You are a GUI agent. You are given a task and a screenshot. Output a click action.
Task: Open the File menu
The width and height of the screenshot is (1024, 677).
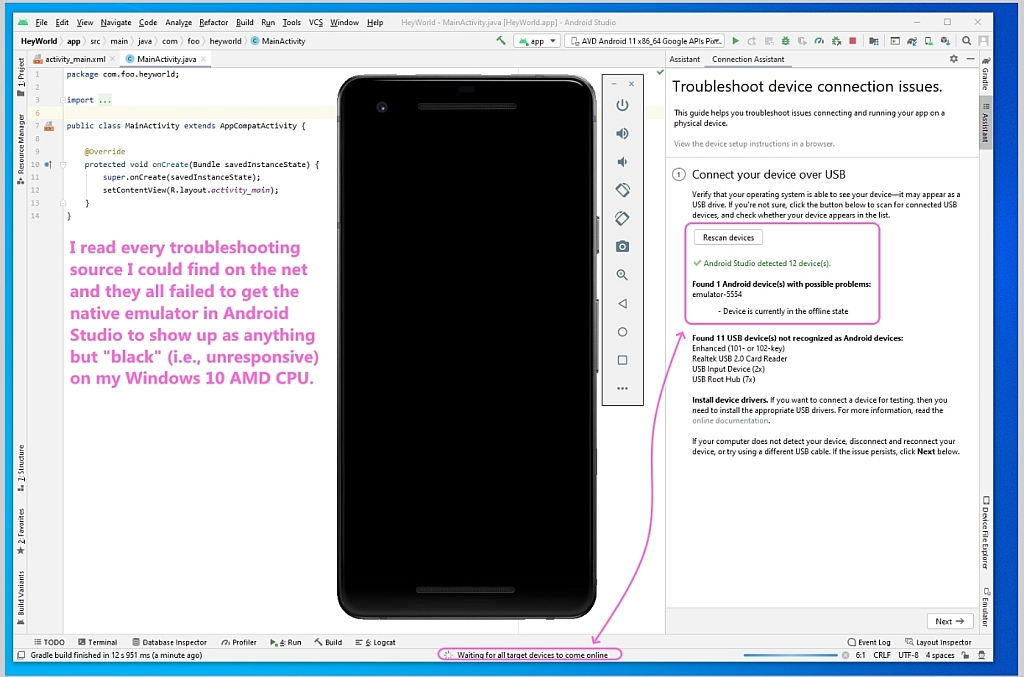[41, 22]
